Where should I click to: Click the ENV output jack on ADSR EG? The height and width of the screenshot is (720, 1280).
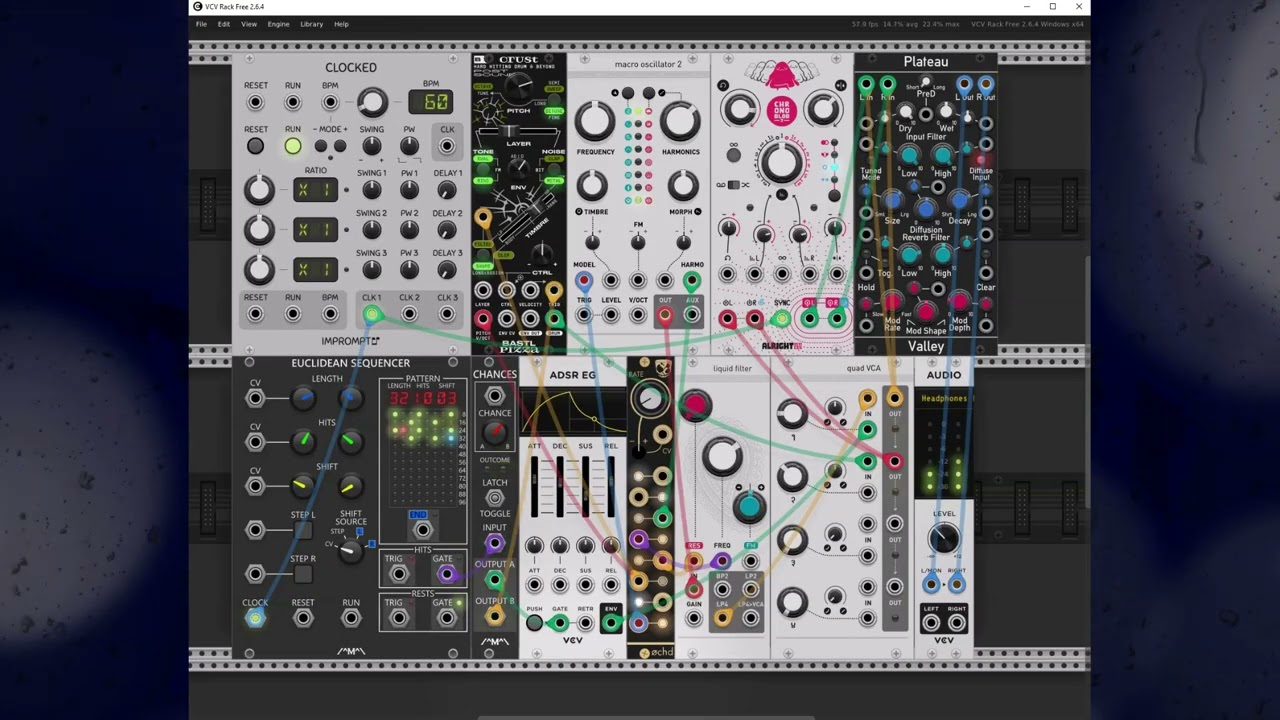pyautogui.click(x=611, y=623)
